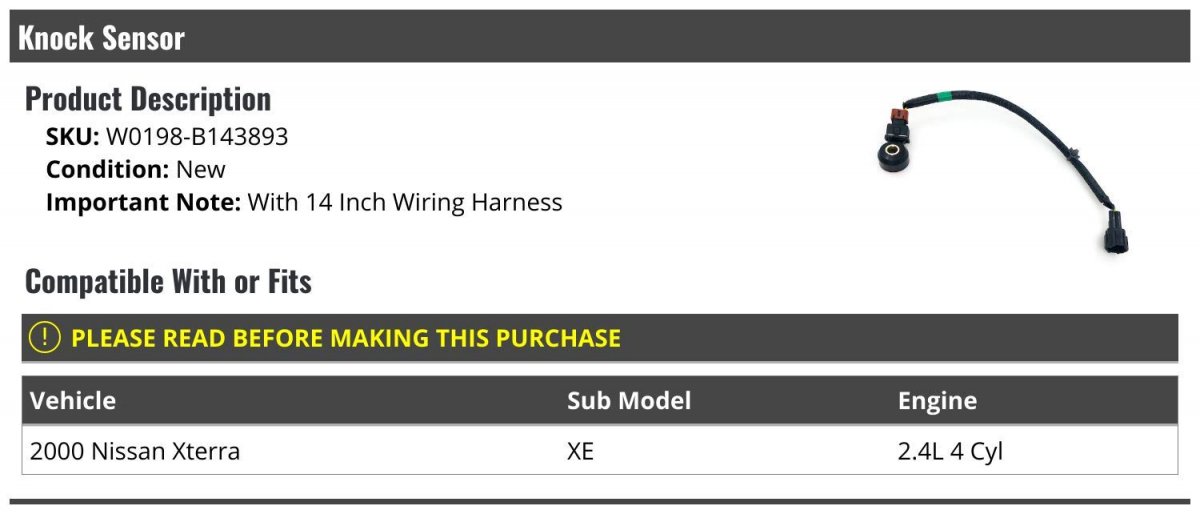Click the SKU label

tap(73, 137)
